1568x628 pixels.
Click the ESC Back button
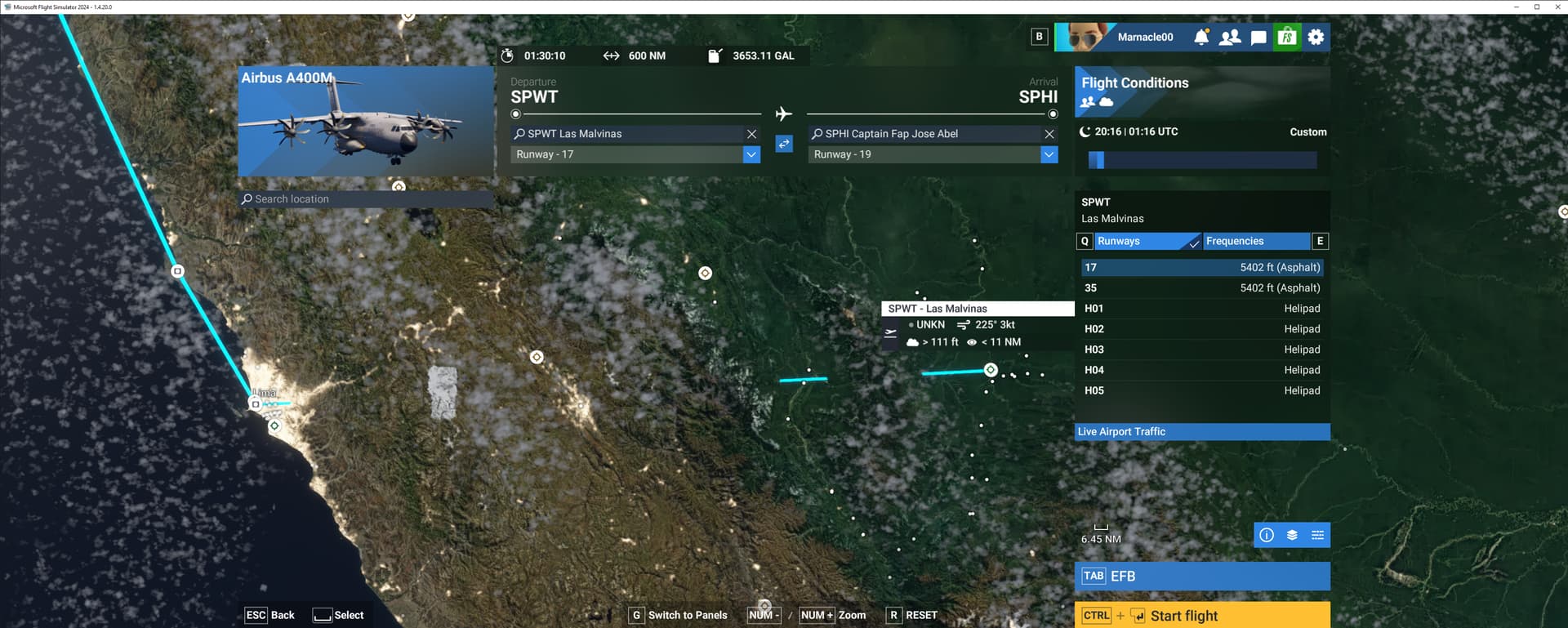pos(270,615)
